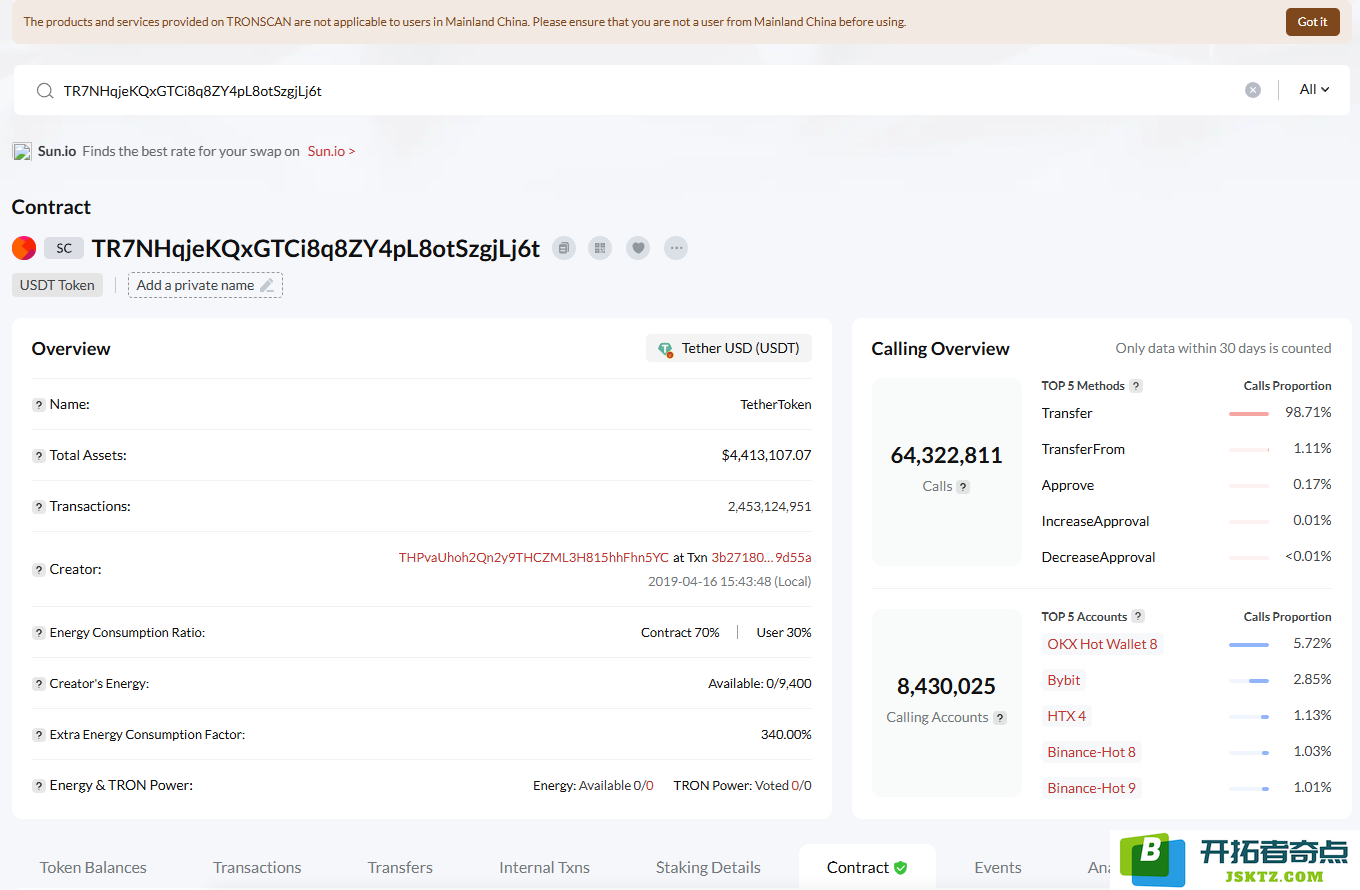Show help for the Calls count

(x=963, y=487)
